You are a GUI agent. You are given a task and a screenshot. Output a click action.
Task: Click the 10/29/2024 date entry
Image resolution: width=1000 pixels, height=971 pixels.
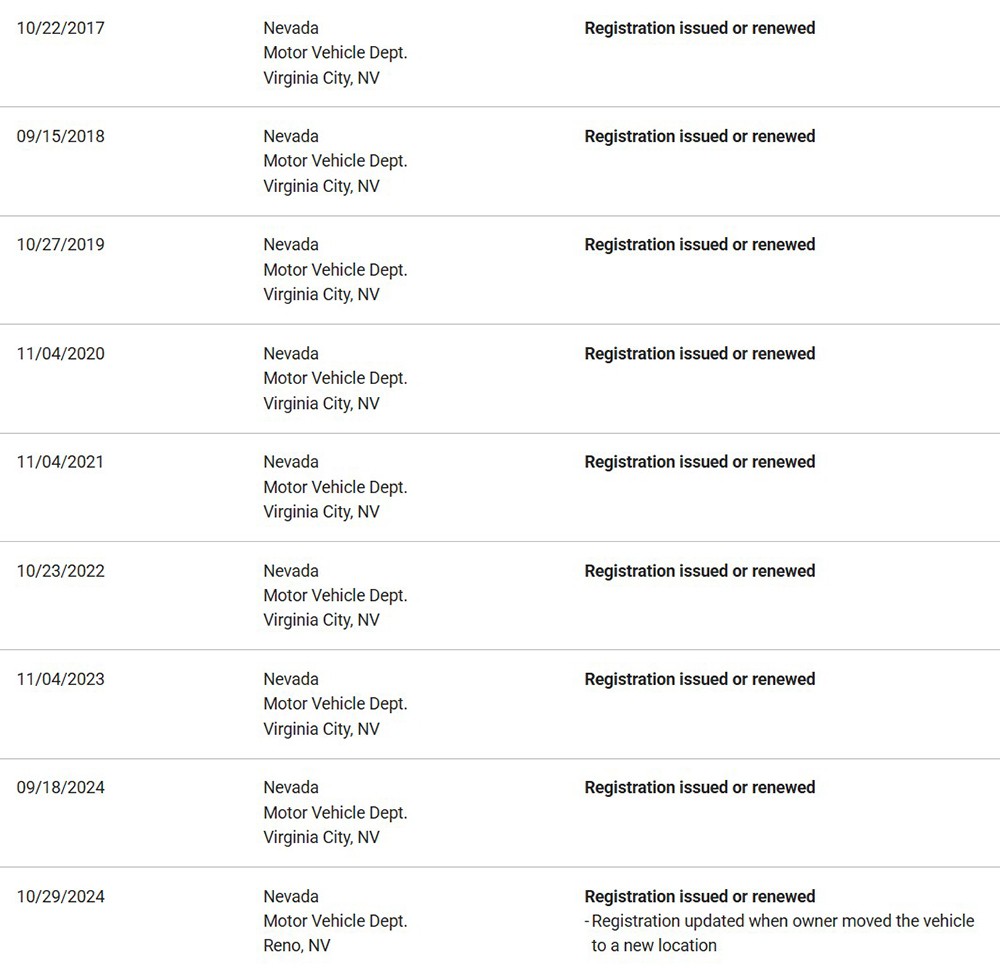[60, 896]
